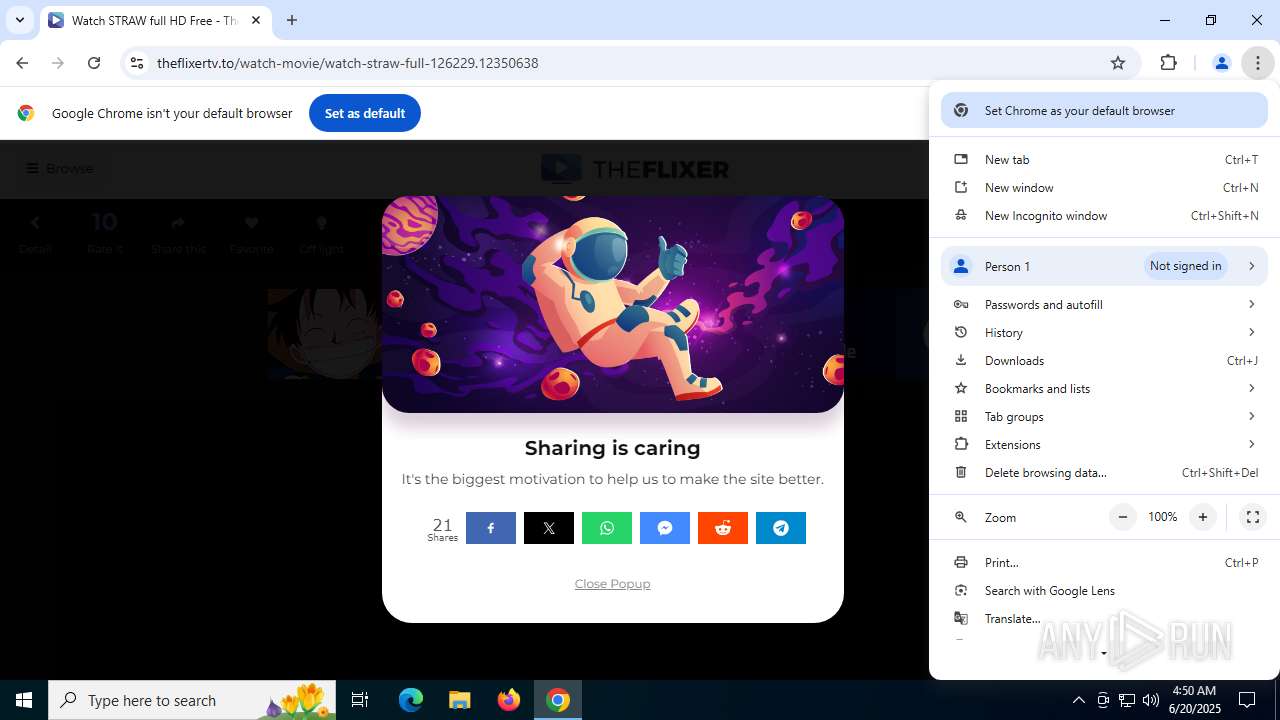
Task: Expand Passwords and autofill submenu
Action: [x=1104, y=305]
